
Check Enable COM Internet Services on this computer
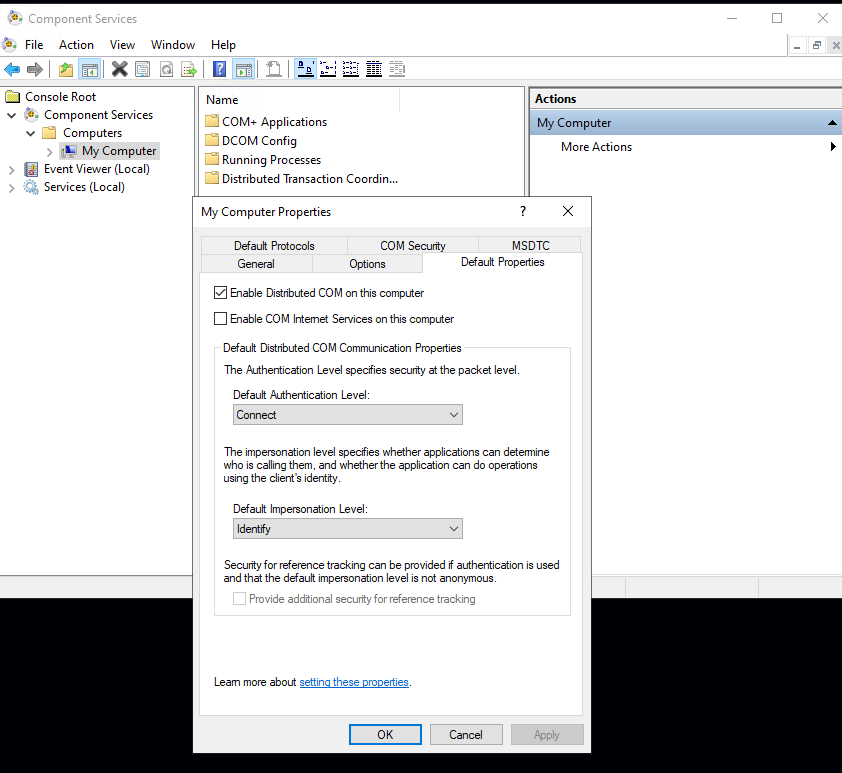220,319
